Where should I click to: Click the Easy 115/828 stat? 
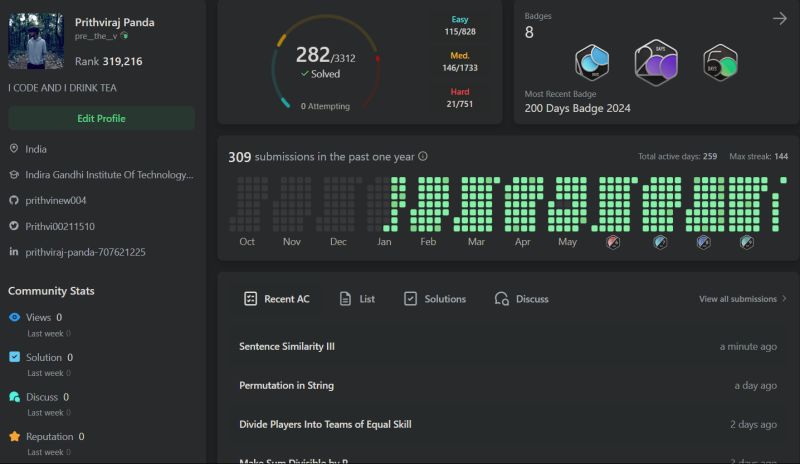point(460,26)
